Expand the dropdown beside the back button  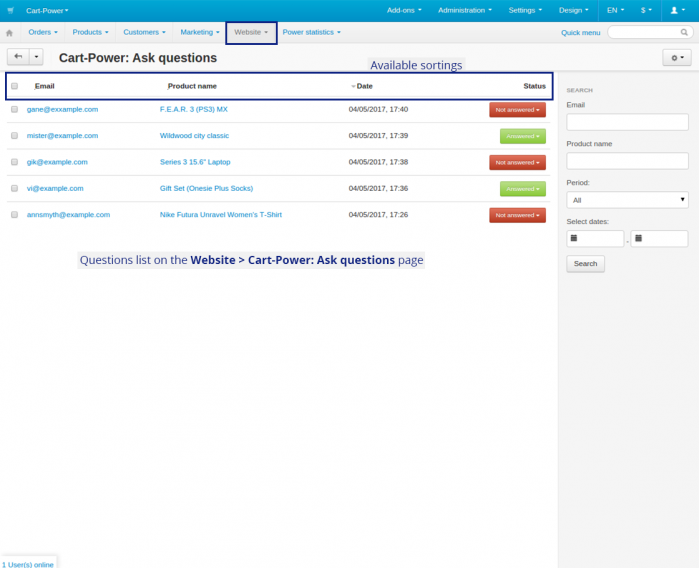(36, 57)
